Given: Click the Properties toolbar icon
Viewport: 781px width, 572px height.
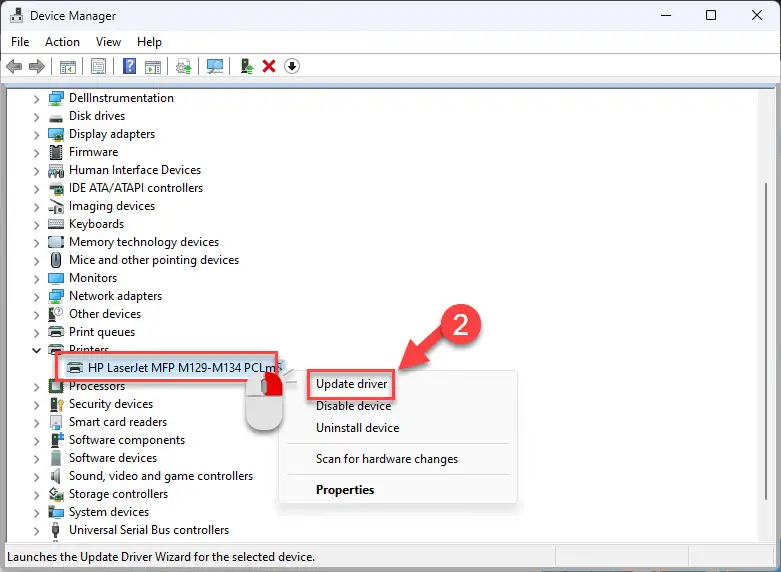Looking at the screenshot, I should coord(98,66).
